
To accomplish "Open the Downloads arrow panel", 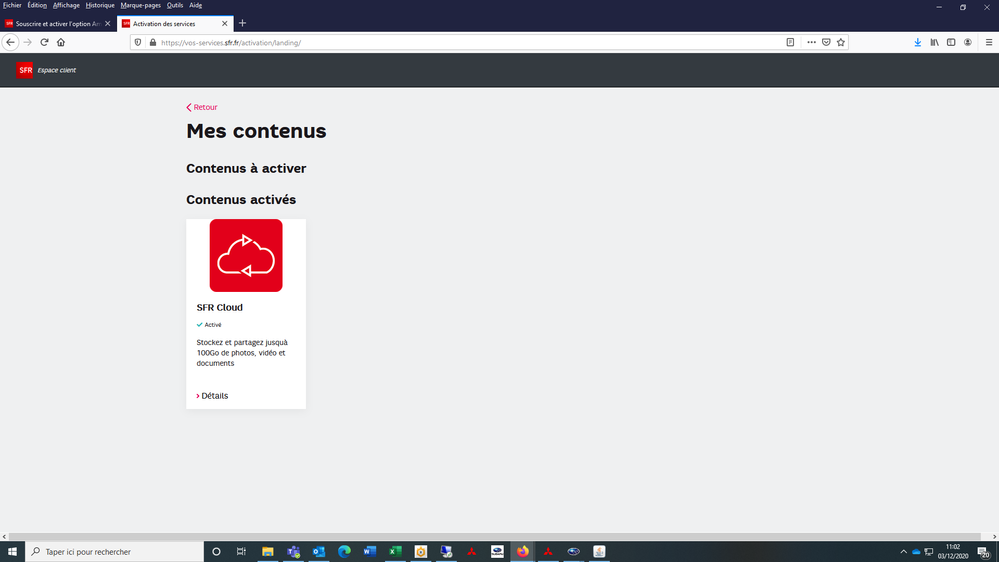I will tap(917, 42).
